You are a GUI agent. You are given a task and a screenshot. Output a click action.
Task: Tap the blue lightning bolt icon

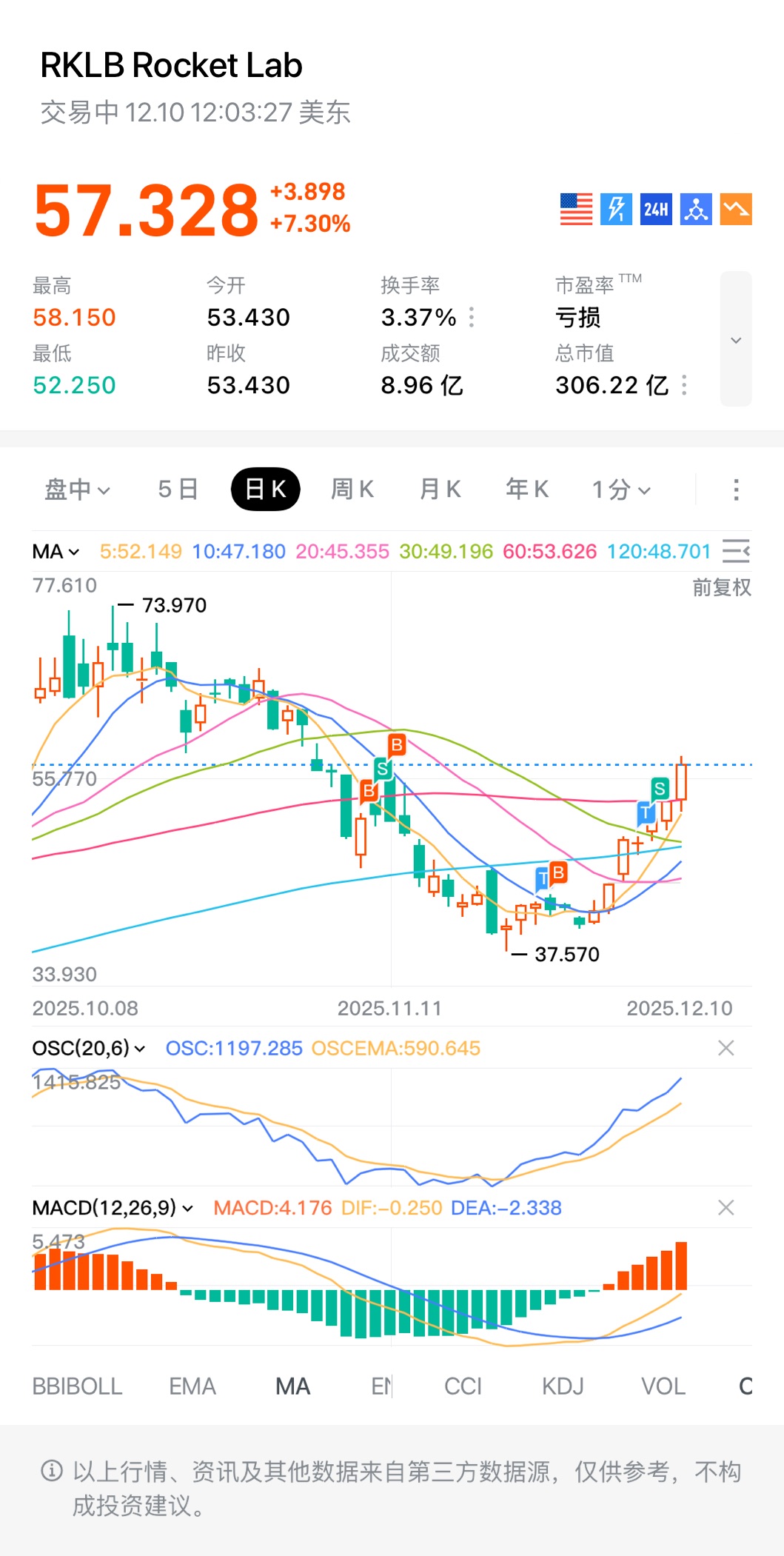click(x=616, y=209)
